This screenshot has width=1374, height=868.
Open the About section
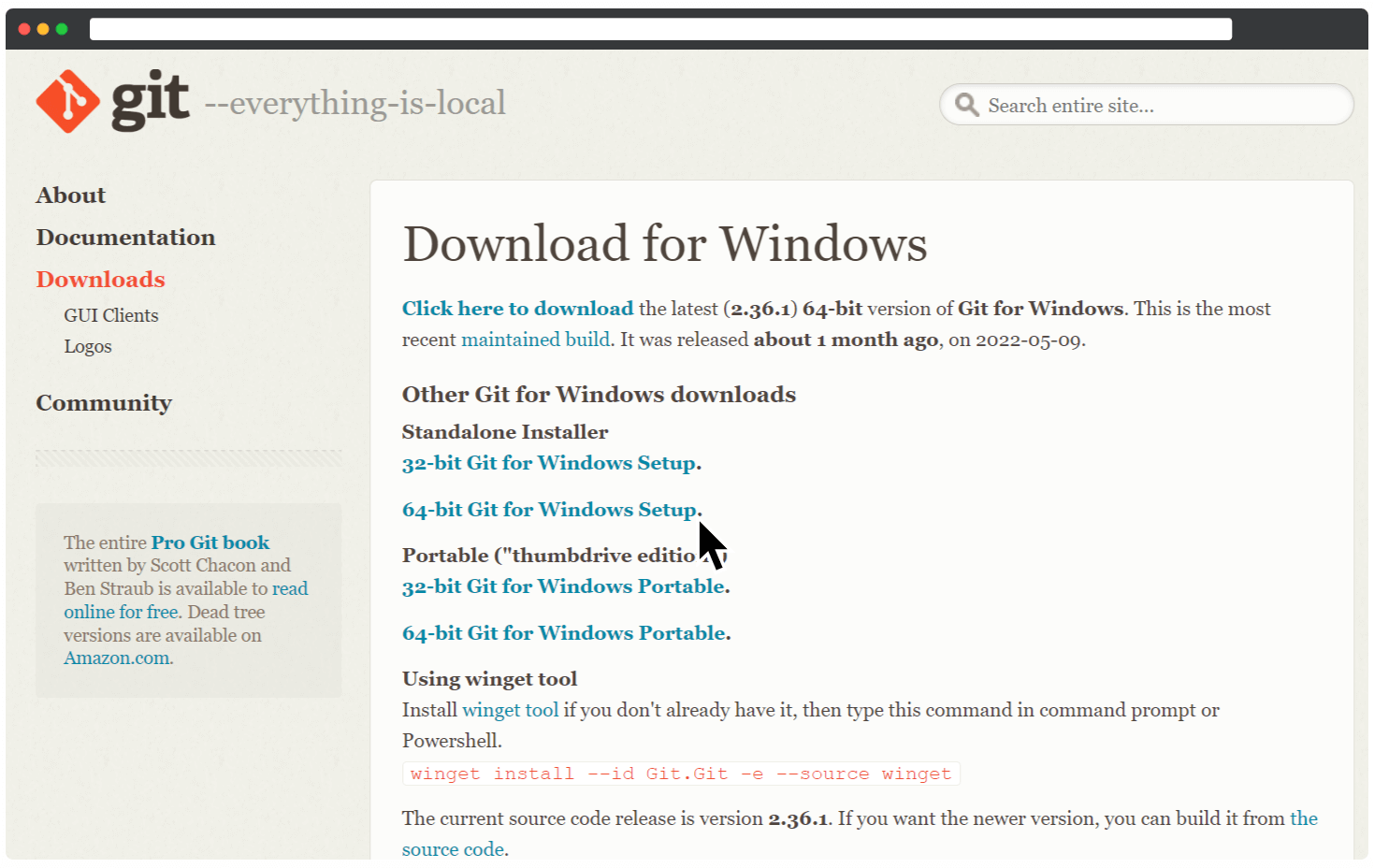pyautogui.click(x=71, y=195)
